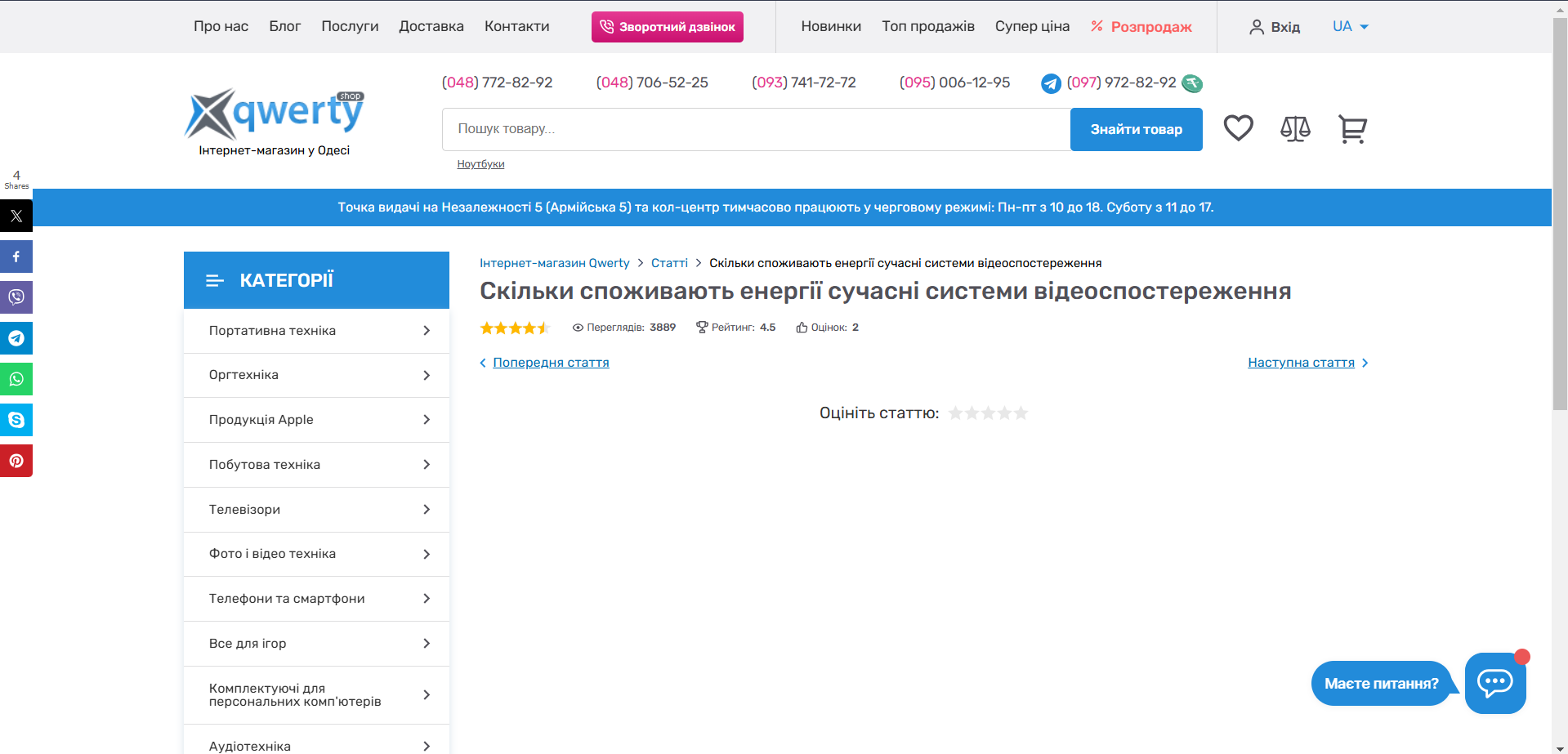The image size is (1568, 754).
Task: Open the shopping cart icon
Action: (1352, 129)
